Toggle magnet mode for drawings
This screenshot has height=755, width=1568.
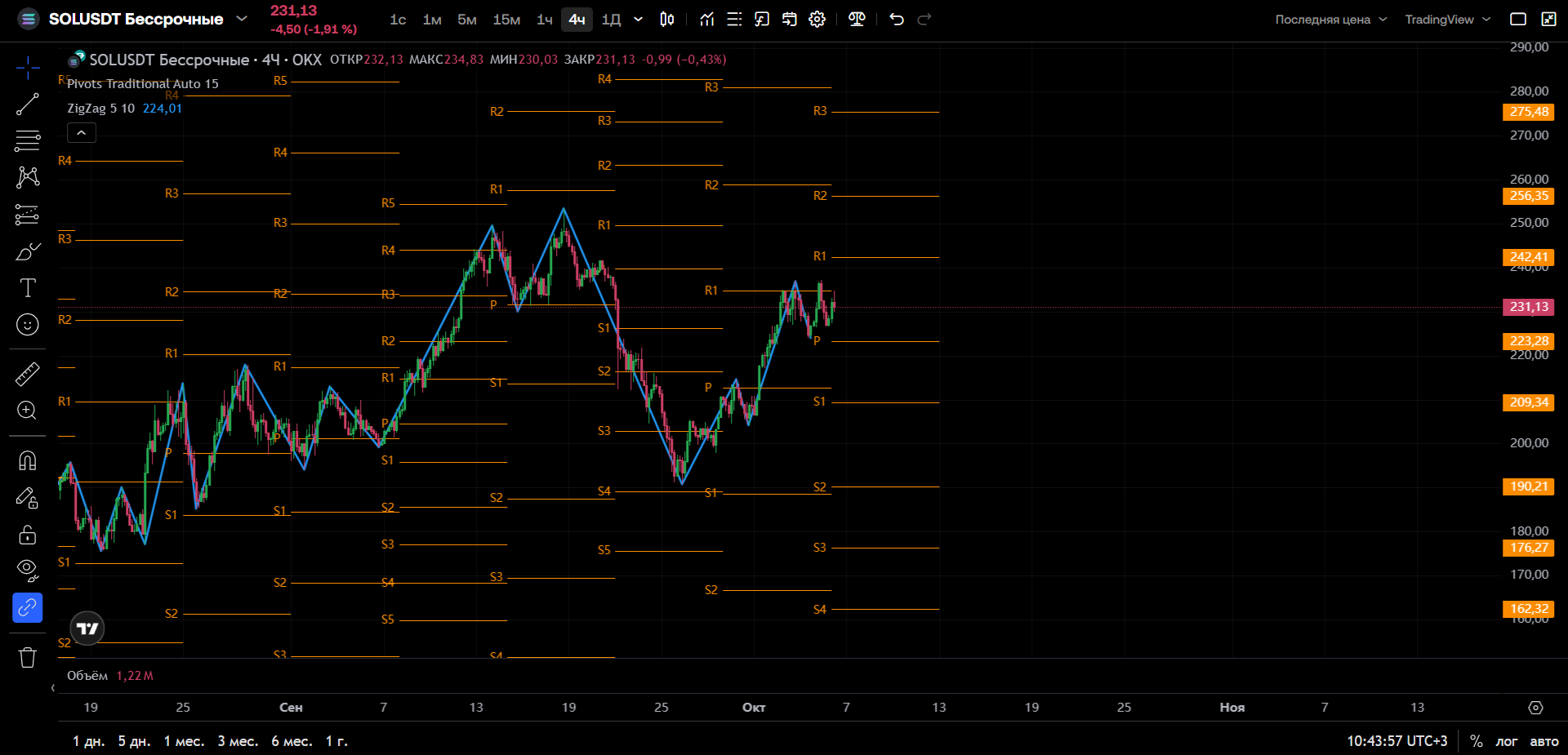coord(28,460)
